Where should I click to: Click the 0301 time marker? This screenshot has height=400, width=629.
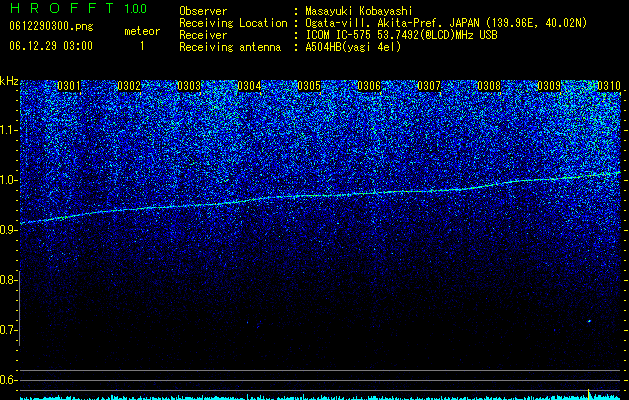(x=69, y=86)
